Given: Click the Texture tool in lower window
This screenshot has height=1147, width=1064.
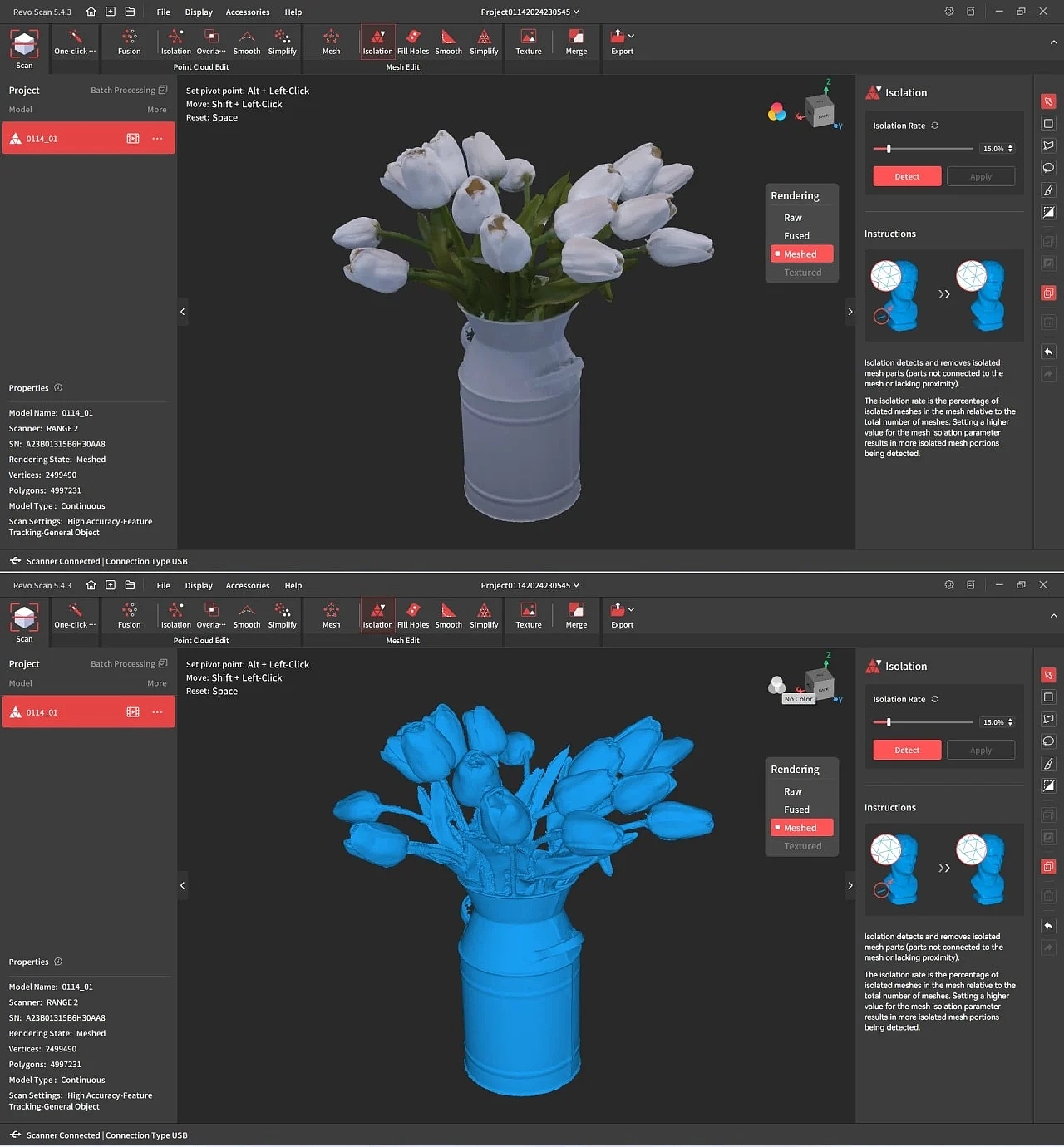Looking at the screenshot, I should click(x=528, y=615).
